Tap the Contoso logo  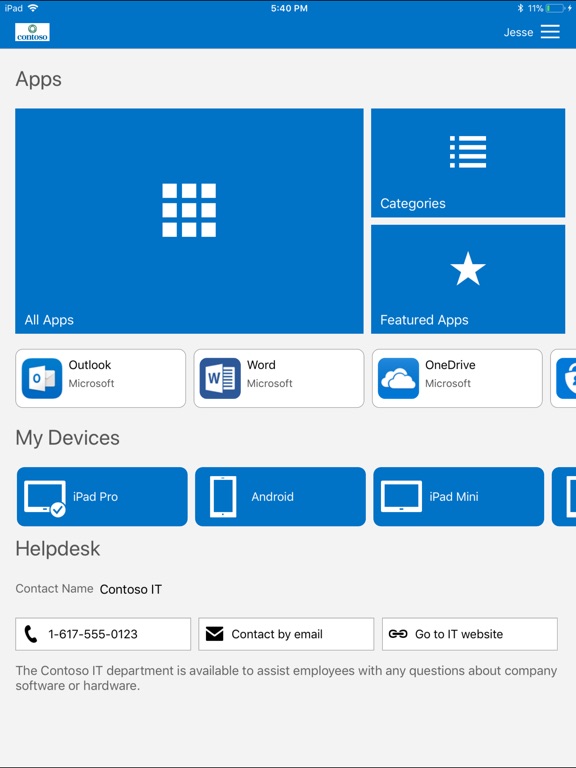(x=32, y=32)
